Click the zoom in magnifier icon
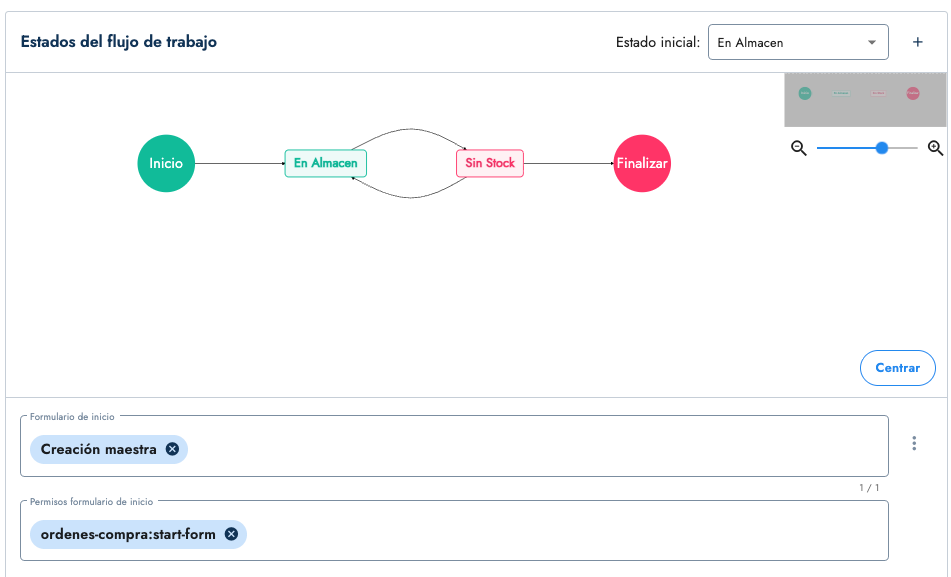Viewport: 951px width, 577px height. pyautogui.click(x=935, y=148)
